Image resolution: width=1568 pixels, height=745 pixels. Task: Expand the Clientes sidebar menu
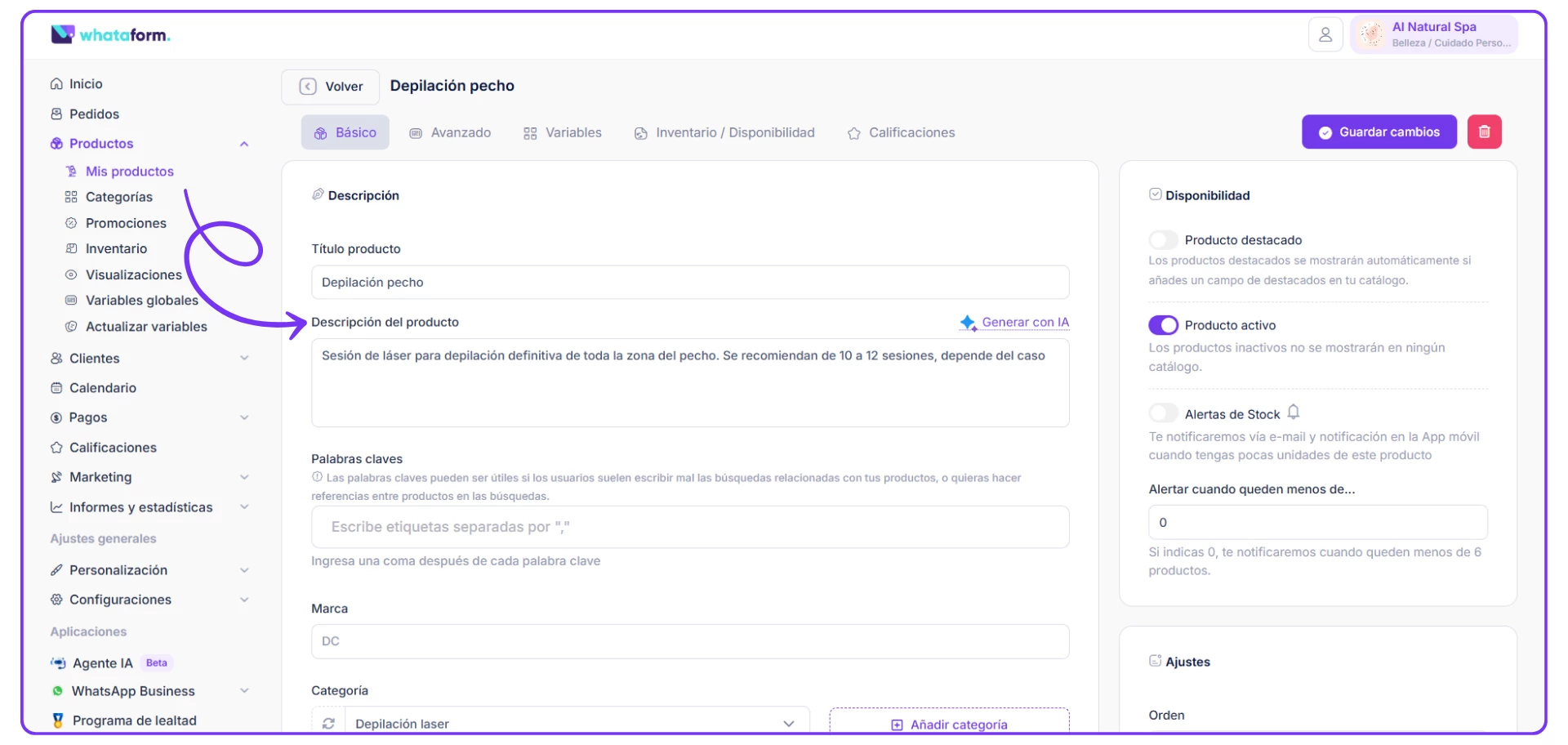[243, 359]
